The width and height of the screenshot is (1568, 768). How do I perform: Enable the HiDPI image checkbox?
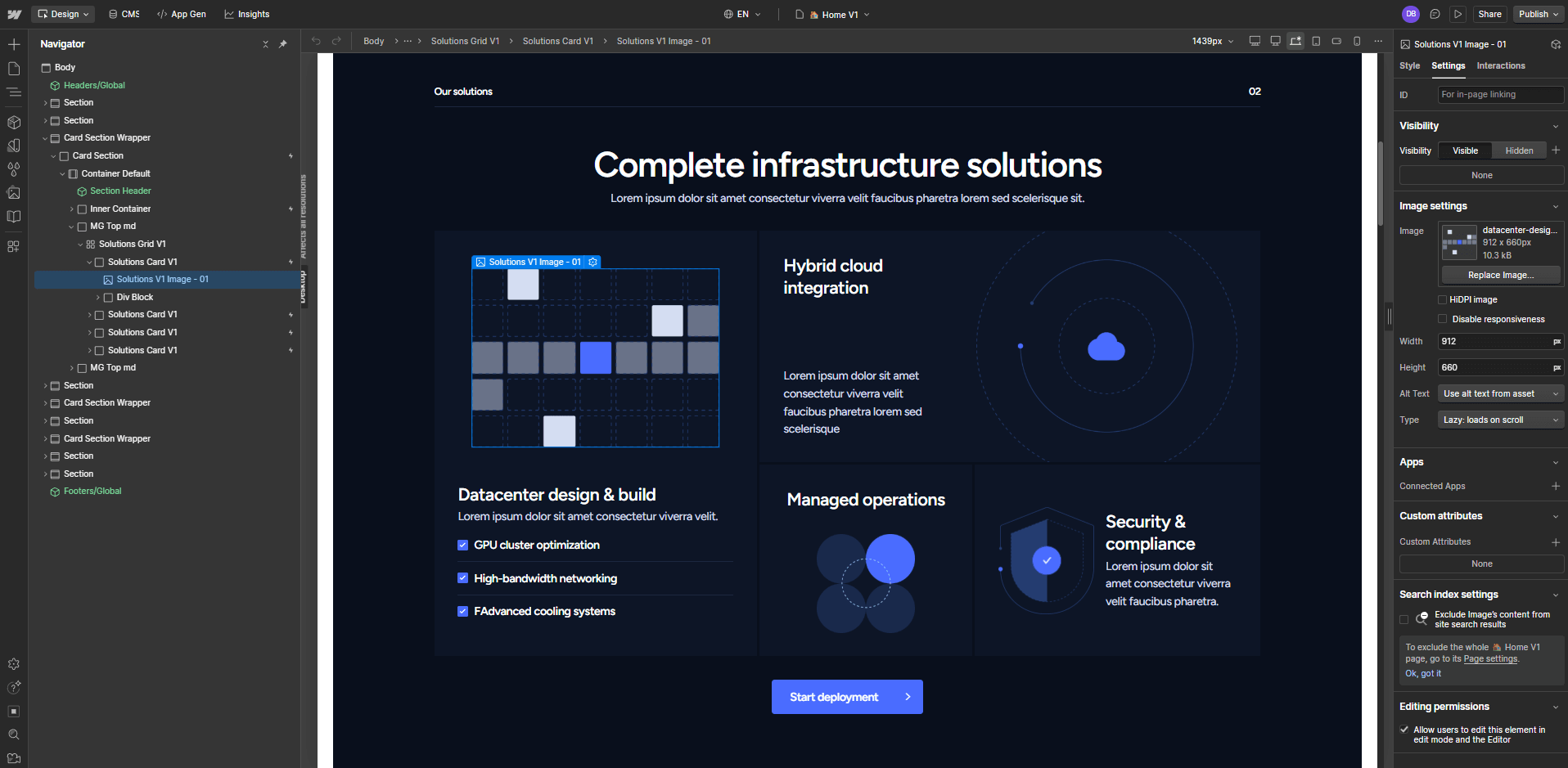click(x=1443, y=299)
